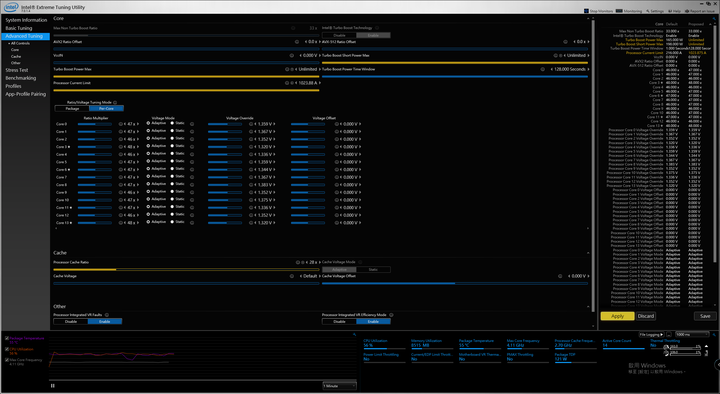Image resolution: width=720 pixels, height=394 pixels.
Task: Switch tuning mode to Package
Action: 72,108
